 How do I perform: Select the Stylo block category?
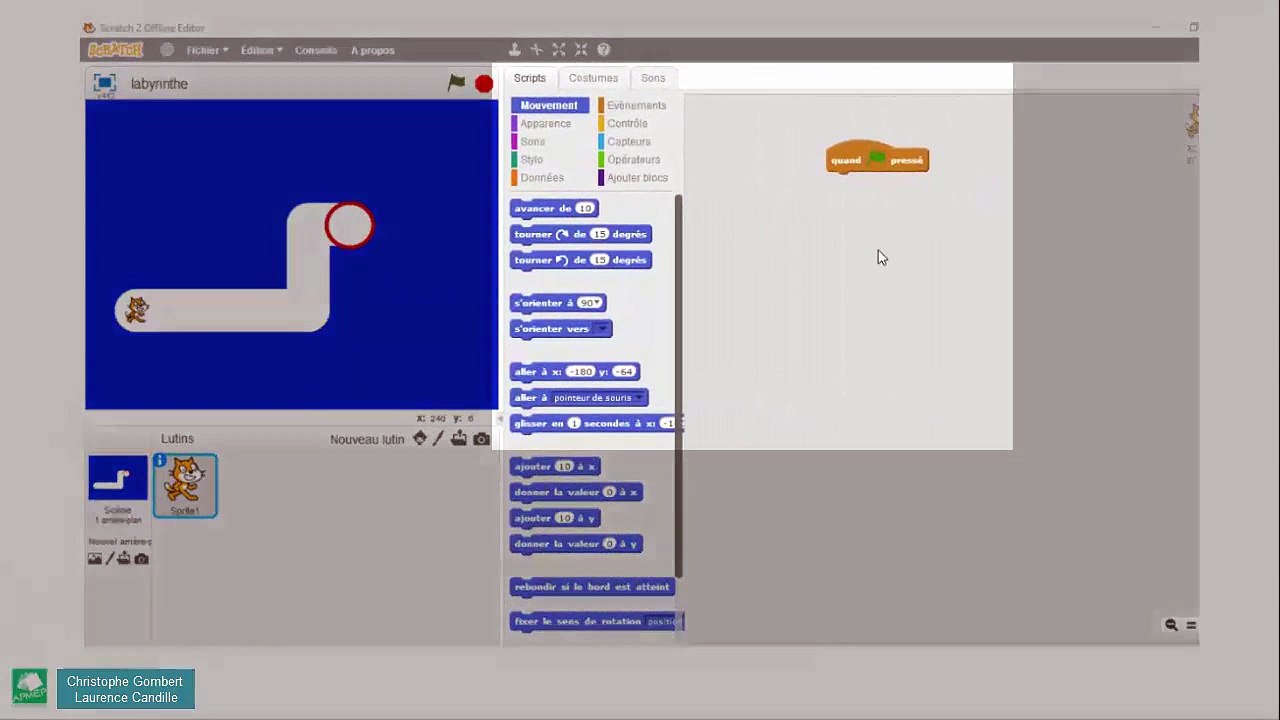(x=531, y=159)
